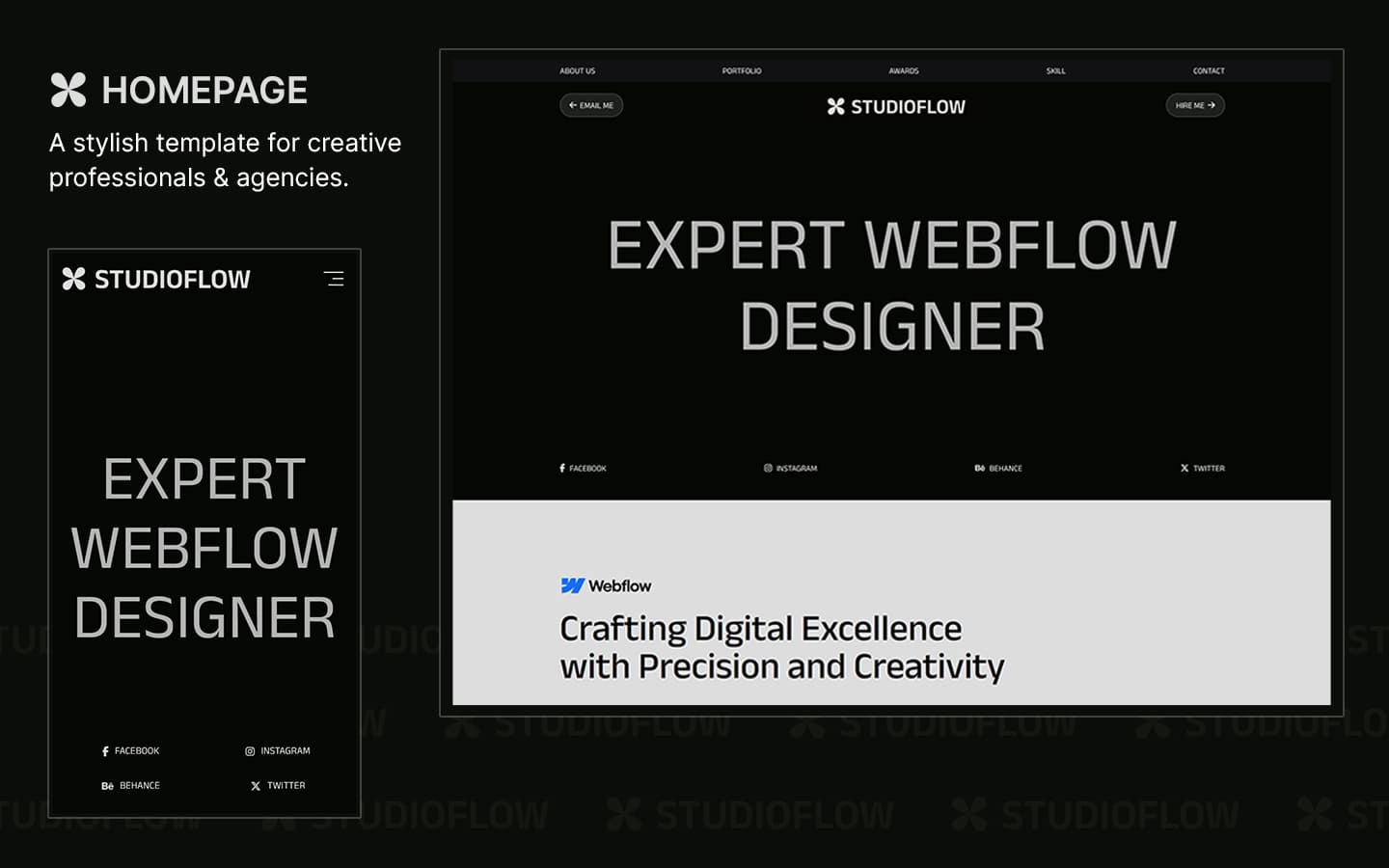This screenshot has width=1389, height=868.
Task: Click the TWITTER text link in mobile preview
Action: point(286,785)
